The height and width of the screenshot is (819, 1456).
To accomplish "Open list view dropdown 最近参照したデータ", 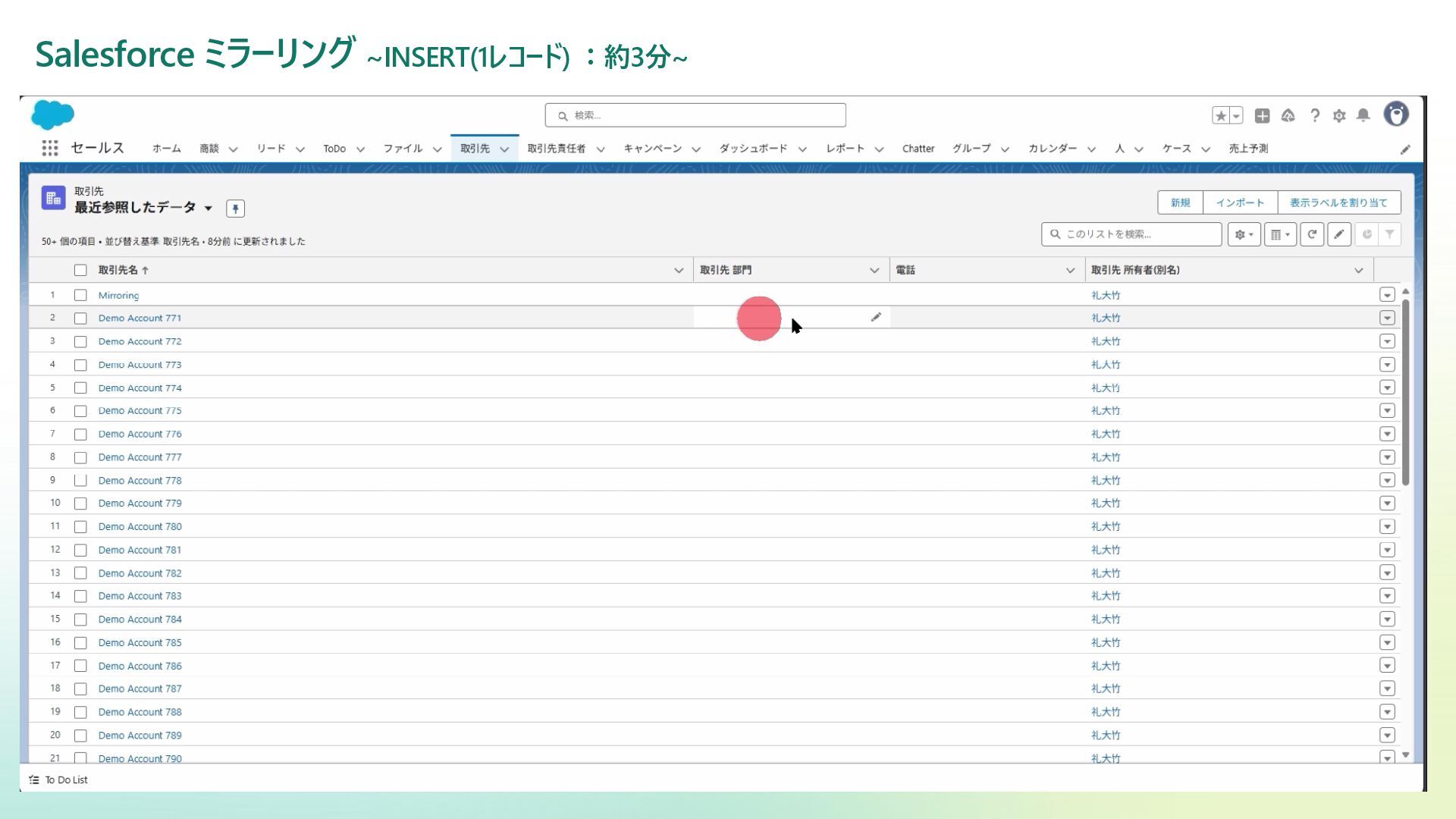I will click(209, 208).
